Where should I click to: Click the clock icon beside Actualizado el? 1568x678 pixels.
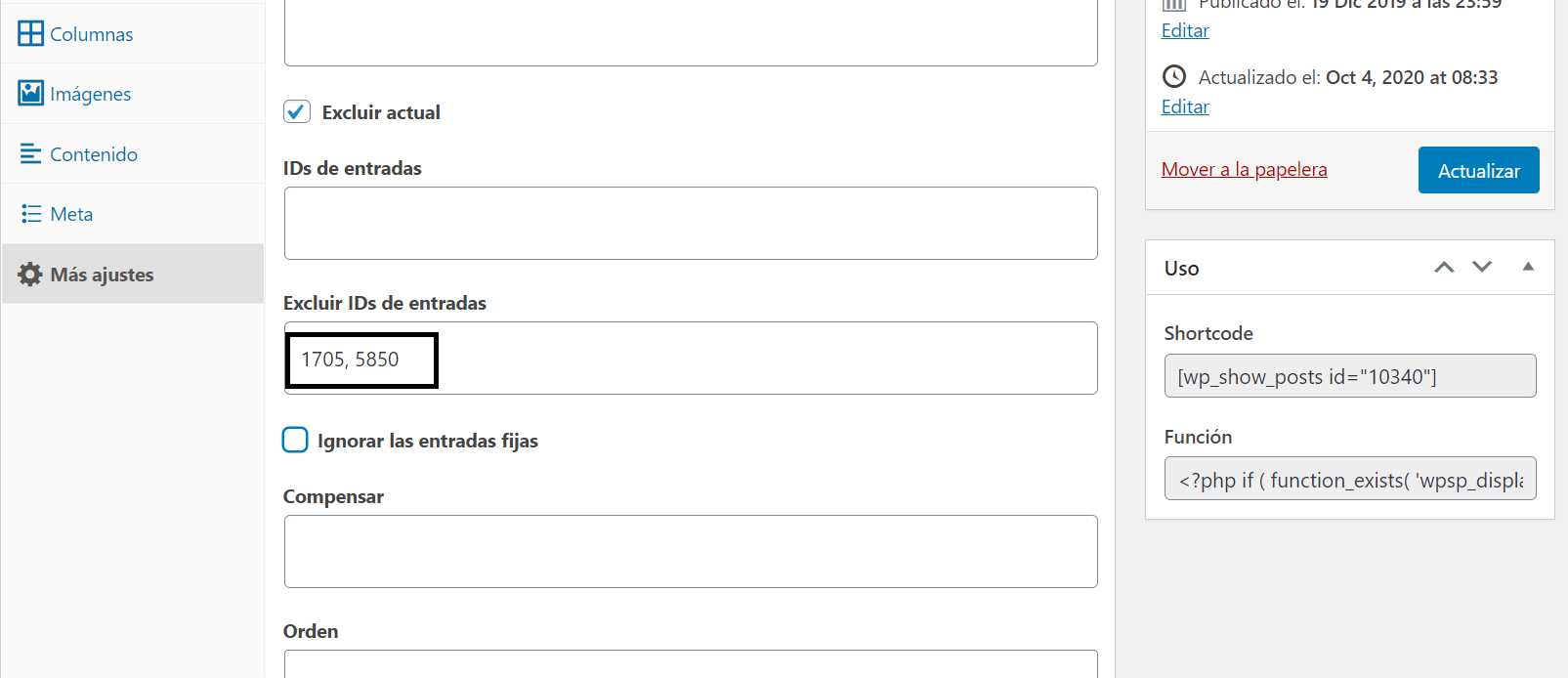pyautogui.click(x=1174, y=76)
